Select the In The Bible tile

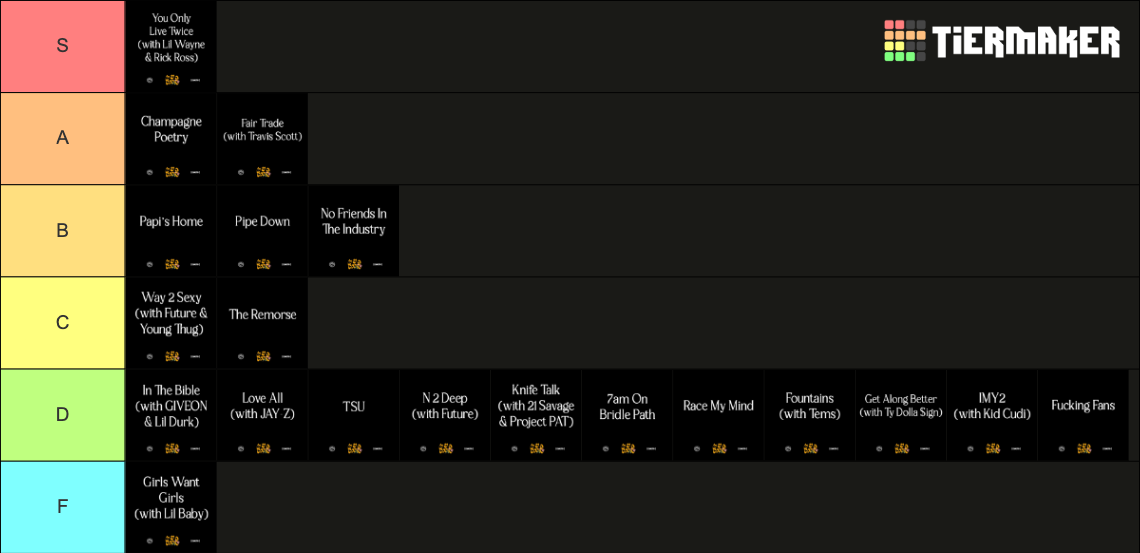171,415
